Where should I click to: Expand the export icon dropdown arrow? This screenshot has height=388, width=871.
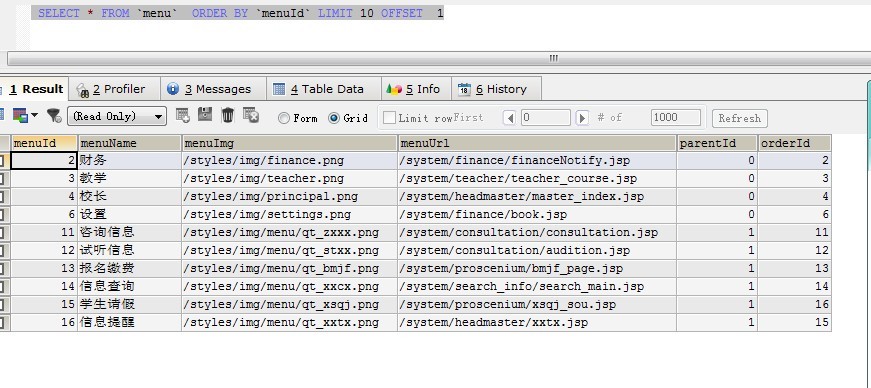[x=35, y=115]
